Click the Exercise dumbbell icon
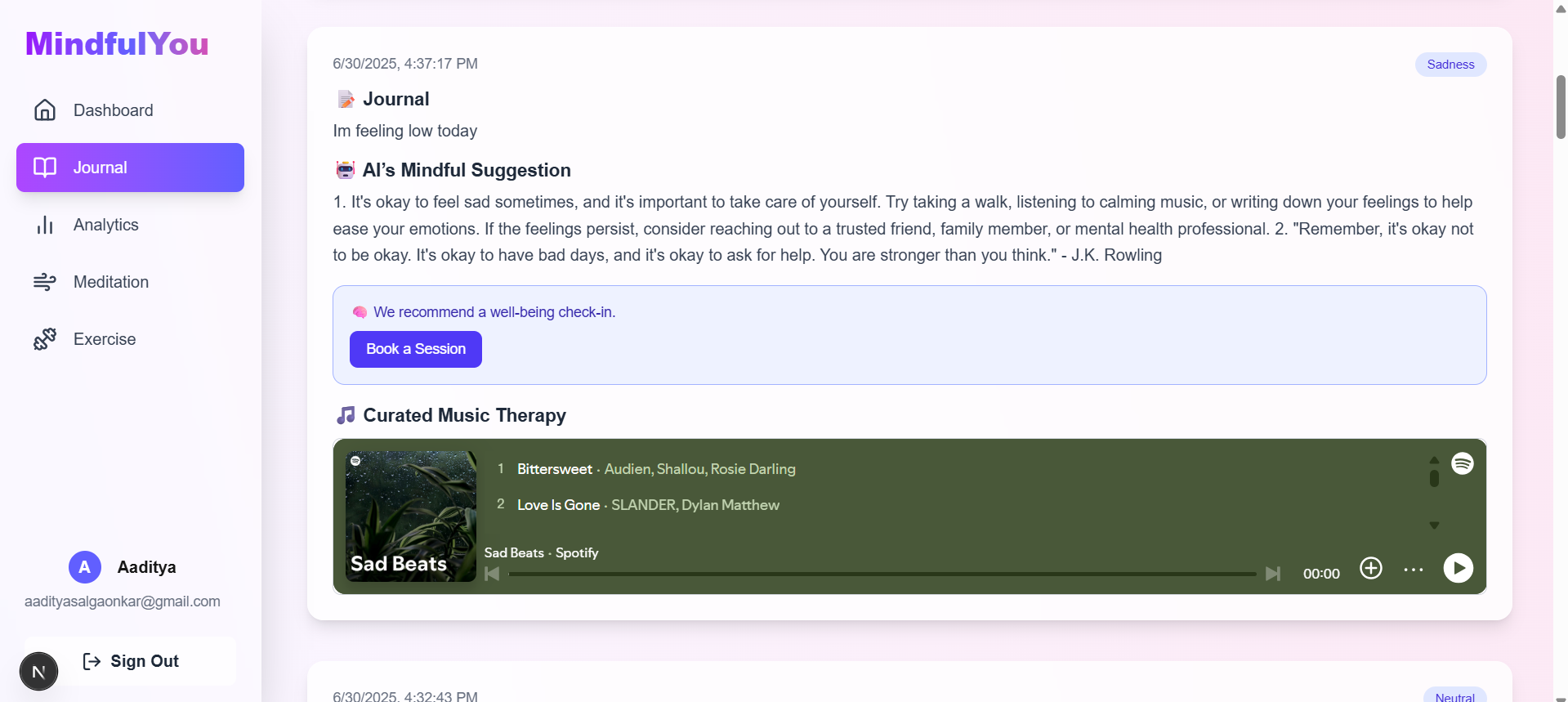This screenshot has width=1568, height=702. click(45, 339)
